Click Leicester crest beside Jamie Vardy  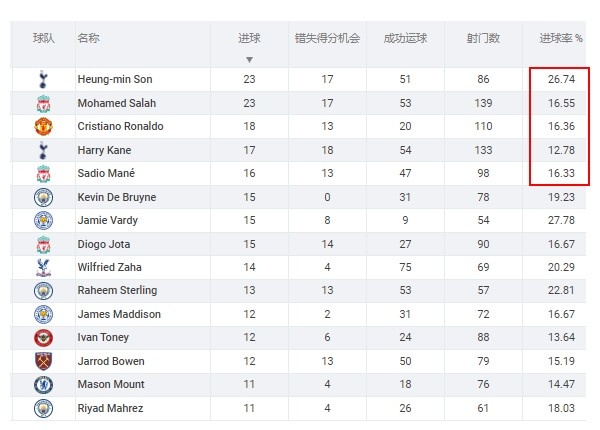coord(43,220)
